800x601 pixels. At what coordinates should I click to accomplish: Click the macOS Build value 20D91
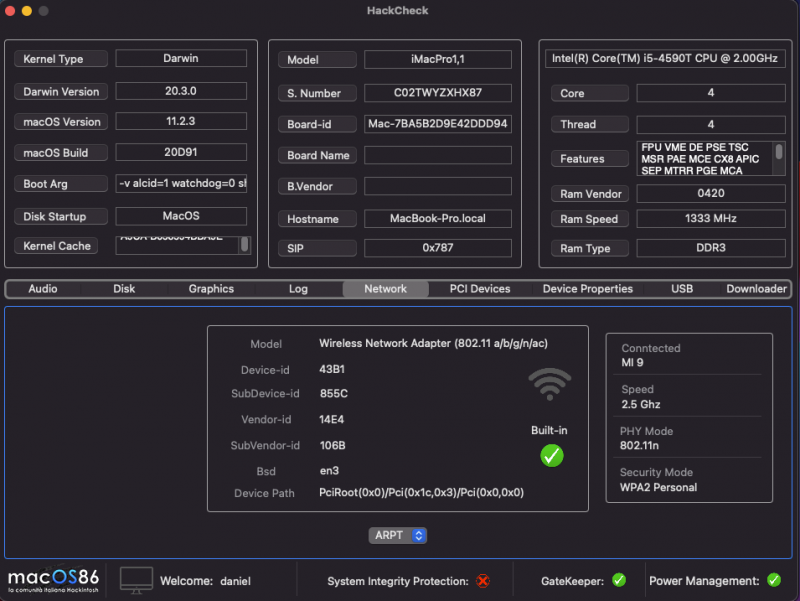pyautogui.click(x=181, y=152)
